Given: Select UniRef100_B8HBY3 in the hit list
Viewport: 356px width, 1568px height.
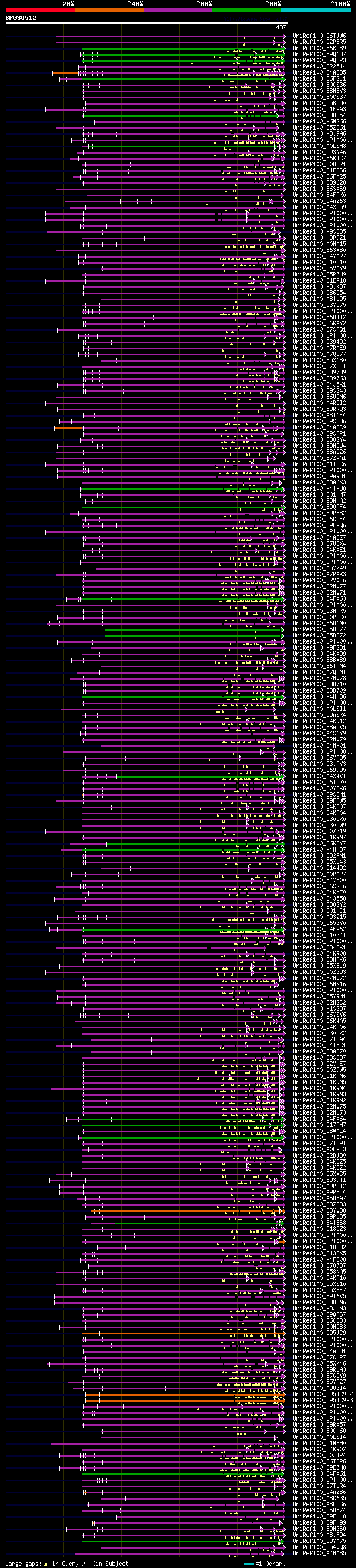Looking at the screenshot, I should (319, 91).
